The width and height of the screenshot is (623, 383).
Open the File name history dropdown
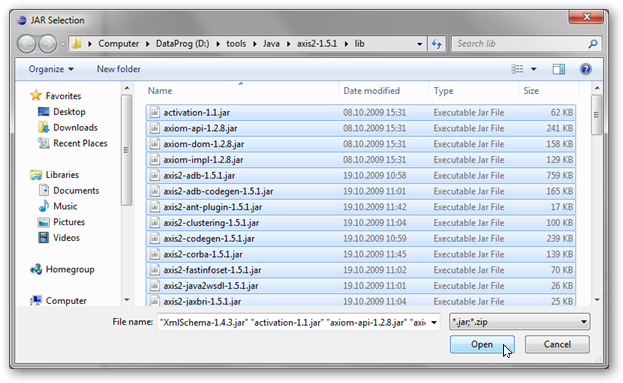pyautogui.click(x=434, y=322)
